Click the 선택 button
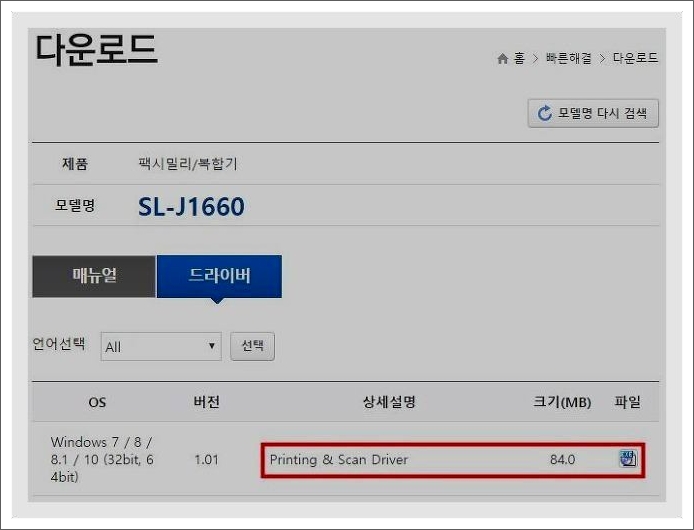The height and width of the screenshot is (530, 694). 252,346
